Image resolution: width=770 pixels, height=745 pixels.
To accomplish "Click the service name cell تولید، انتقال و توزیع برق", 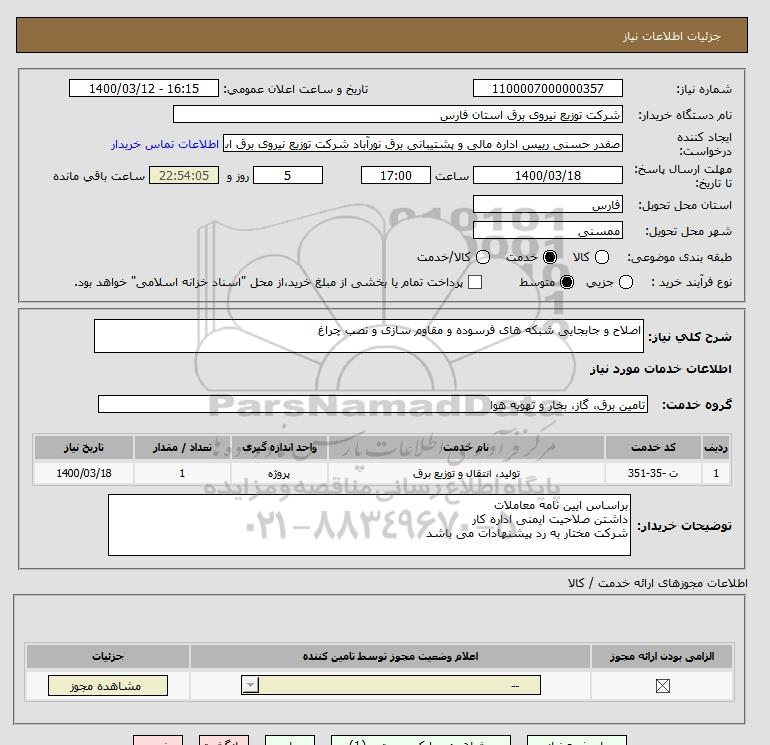I will (x=466, y=473).
